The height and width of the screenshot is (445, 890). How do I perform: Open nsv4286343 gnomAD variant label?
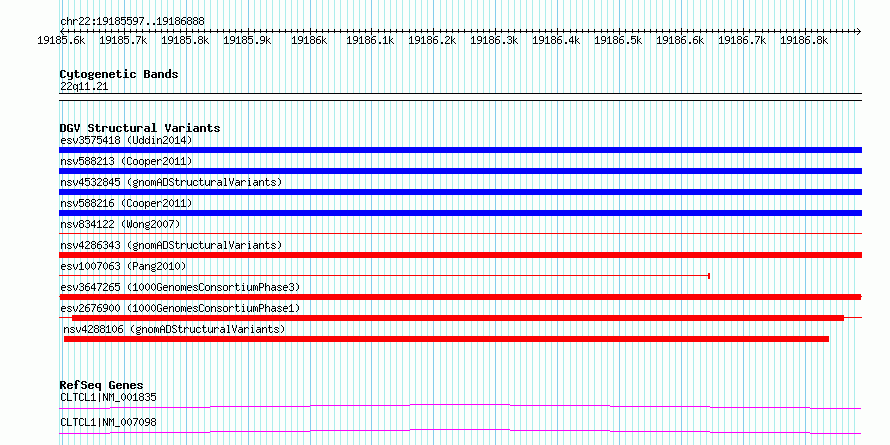[x=171, y=245]
